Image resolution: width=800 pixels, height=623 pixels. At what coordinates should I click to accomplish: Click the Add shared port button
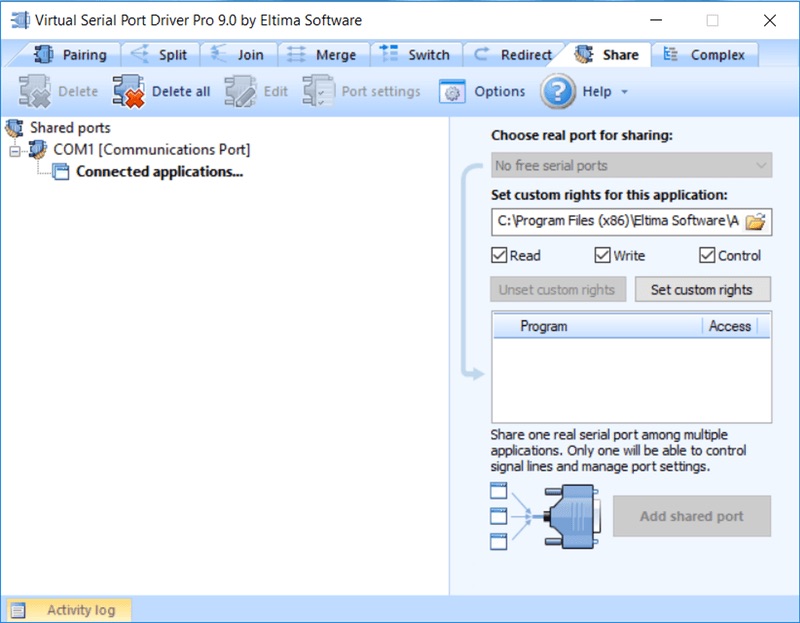pos(692,516)
